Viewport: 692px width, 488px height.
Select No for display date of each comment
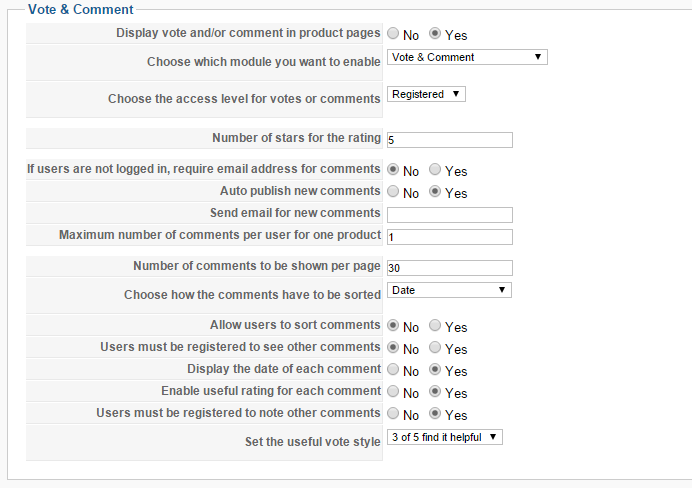pyautogui.click(x=393, y=370)
